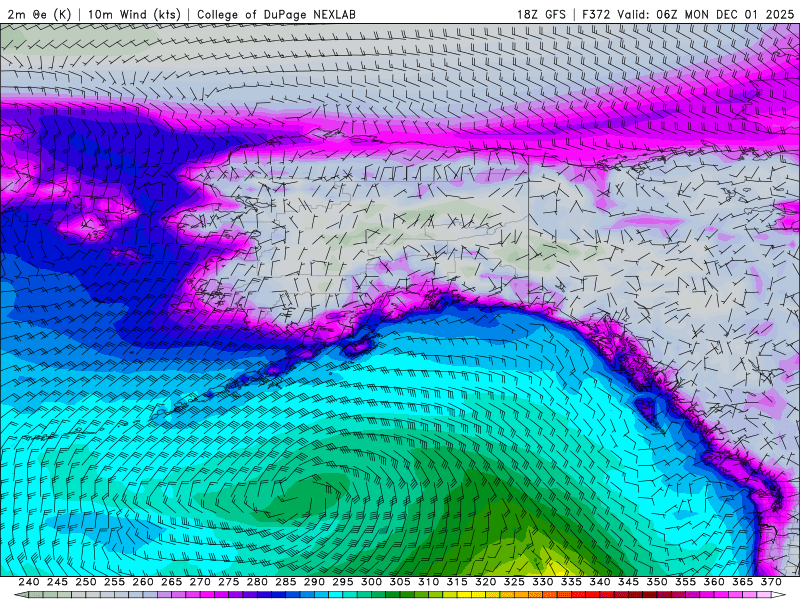Image resolution: width=800 pixels, height=600 pixels.
Task: Click the 295 value on the color scale
Action: click(x=343, y=582)
